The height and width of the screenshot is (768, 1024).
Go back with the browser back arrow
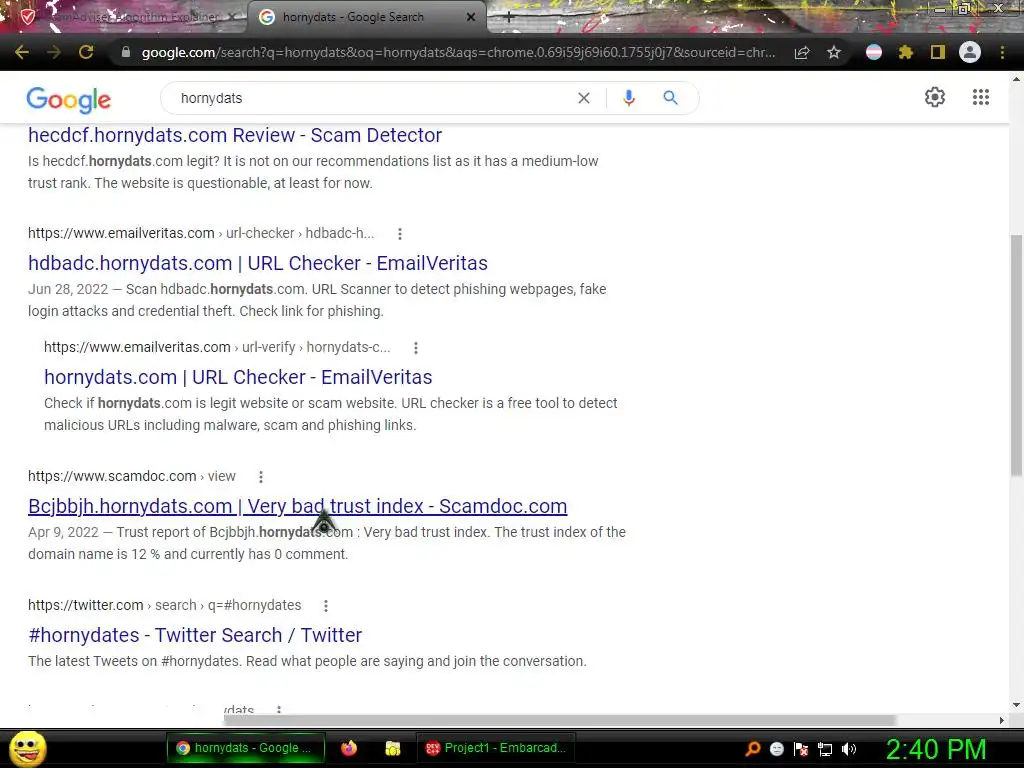(22, 52)
